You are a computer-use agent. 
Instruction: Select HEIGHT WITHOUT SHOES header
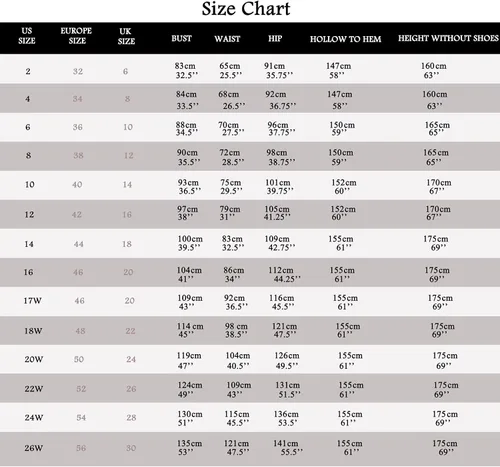(x=448, y=38)
